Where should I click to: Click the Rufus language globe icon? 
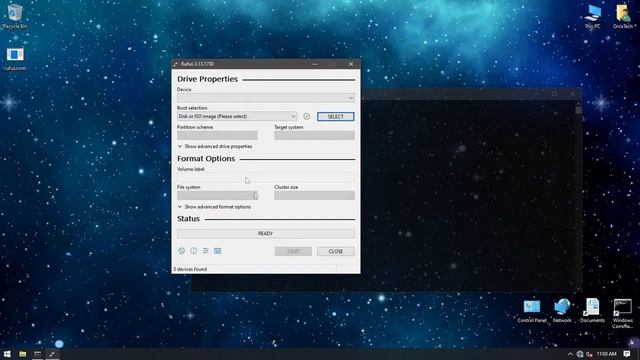tap(182, 251)
